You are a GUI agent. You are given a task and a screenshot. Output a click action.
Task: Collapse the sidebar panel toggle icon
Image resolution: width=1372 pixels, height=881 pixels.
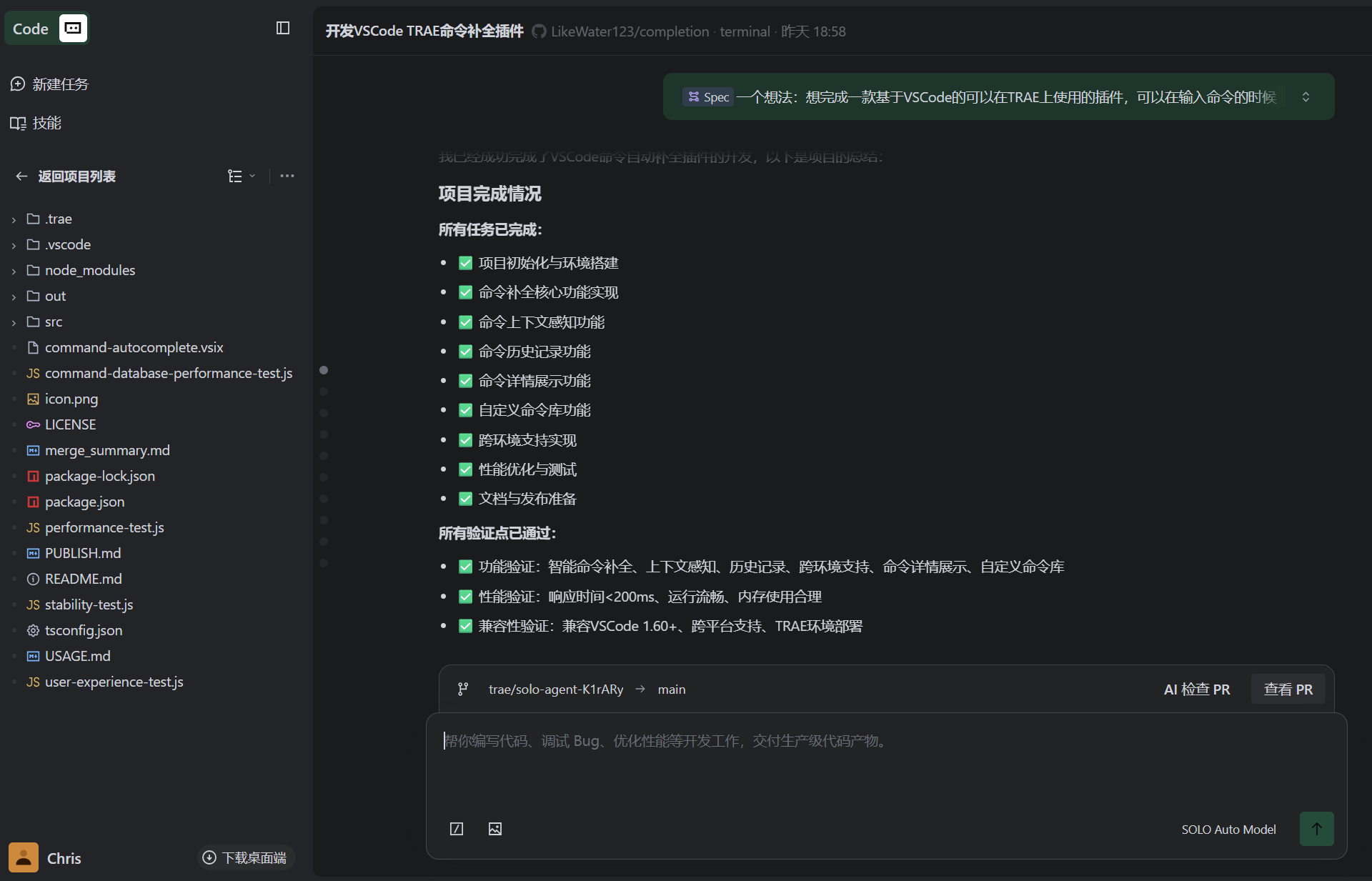pyautogui.click(x=283, y=28)
